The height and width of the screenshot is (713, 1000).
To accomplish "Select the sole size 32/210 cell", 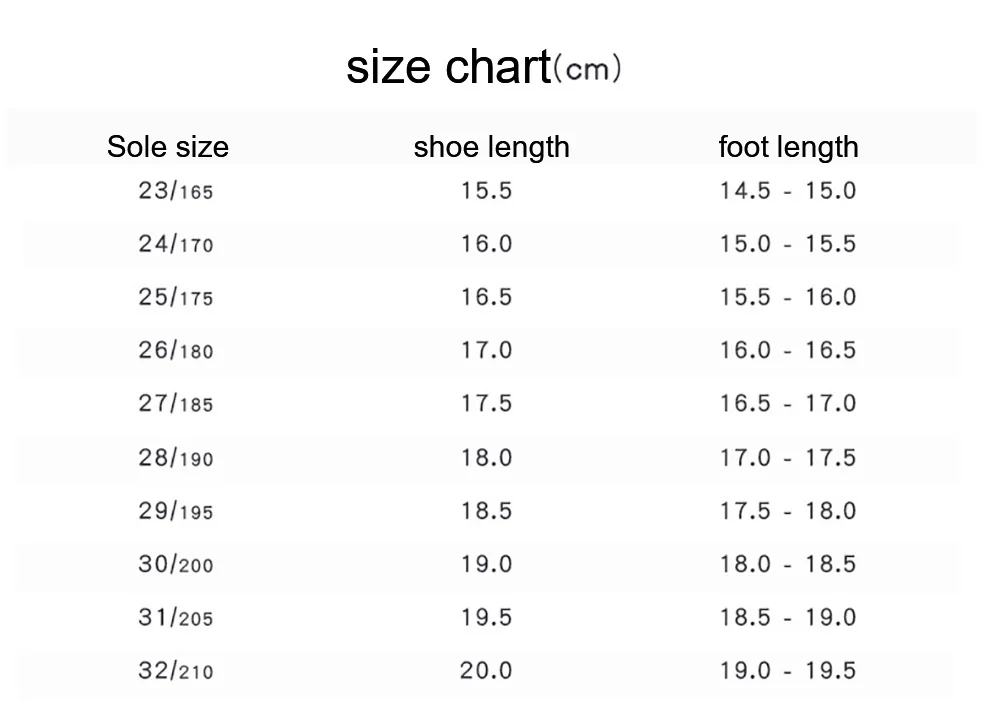I will pyautogui.click(x=176, y=671).
